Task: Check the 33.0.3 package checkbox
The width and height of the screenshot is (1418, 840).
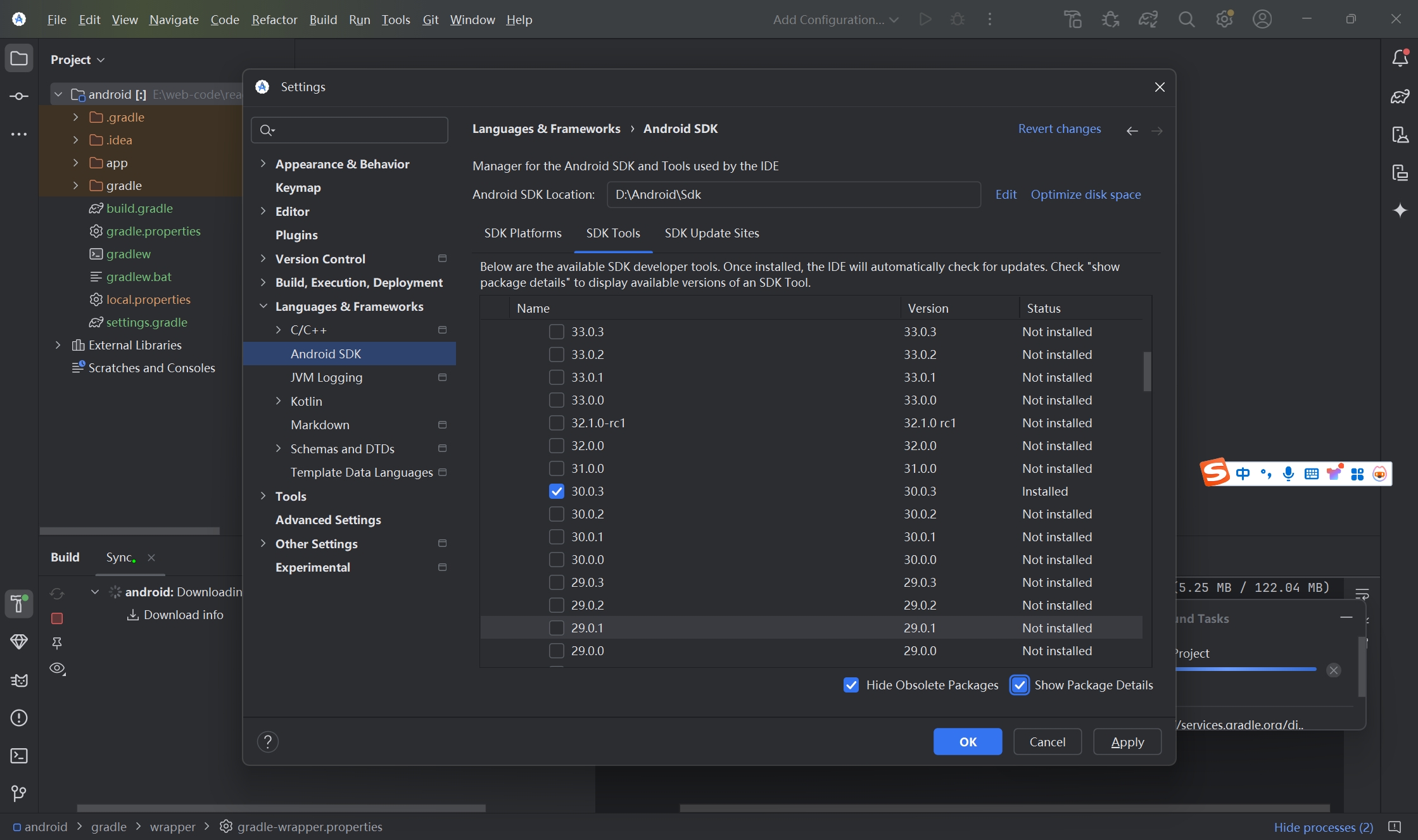Action: pos(557,332)
